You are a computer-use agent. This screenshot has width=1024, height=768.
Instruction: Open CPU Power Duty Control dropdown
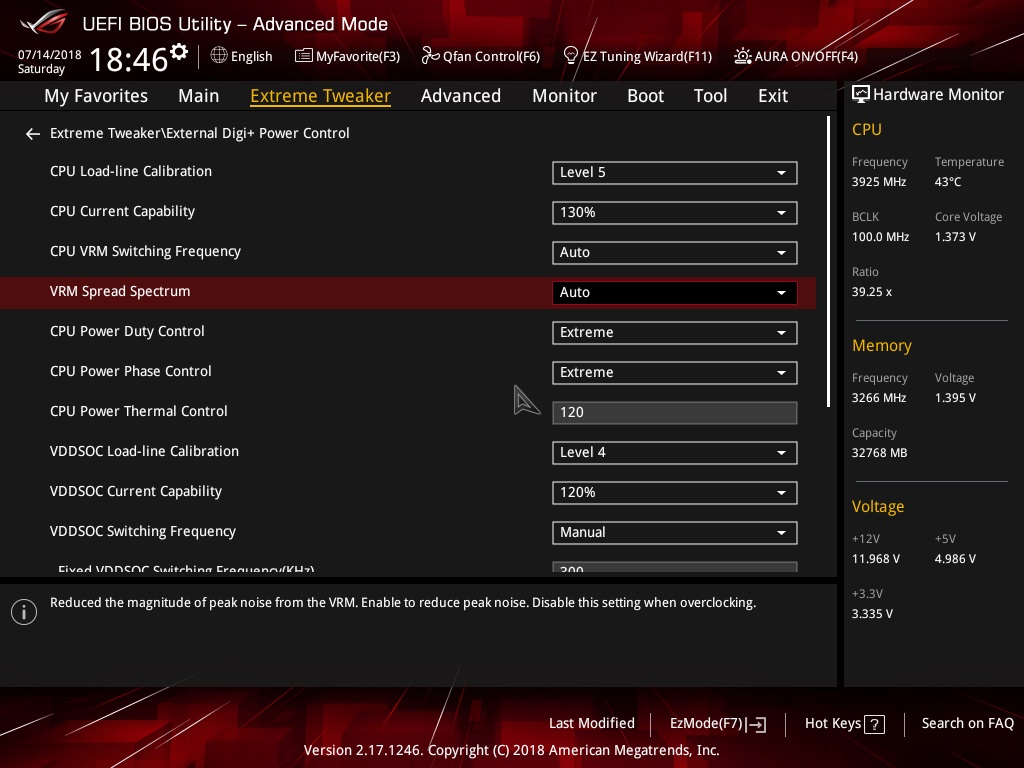pos(675,332)
